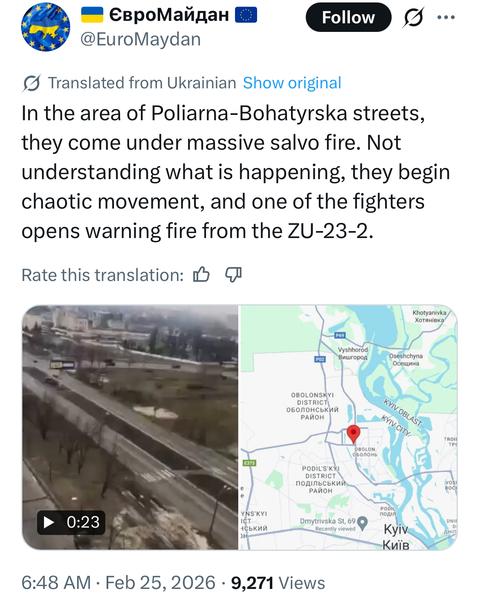Click the Dmytrivska St, 69 map marker
Image resolution: width=479 pixels, height=600 pixels.
362,522
